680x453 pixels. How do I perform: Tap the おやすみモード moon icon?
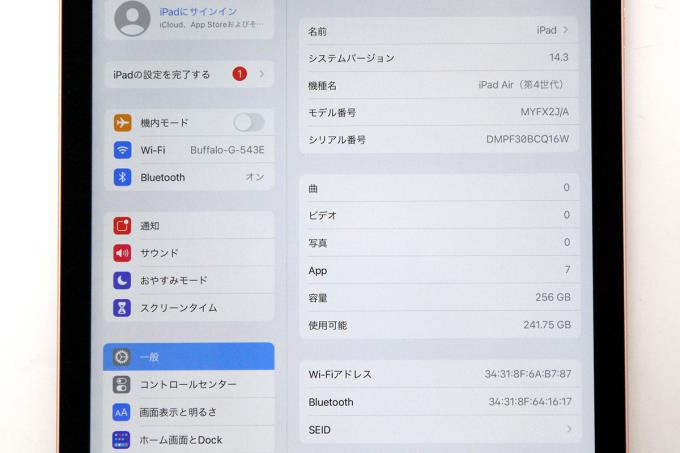122,280
